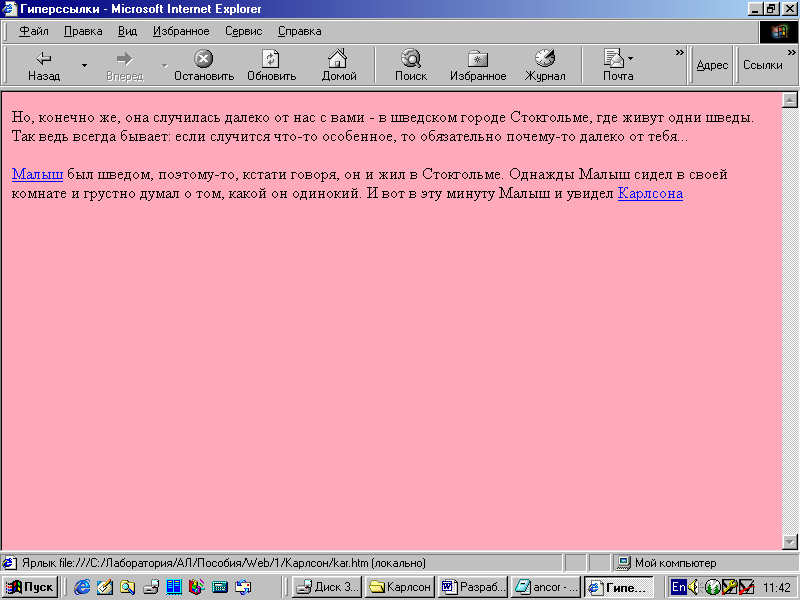Expand the Почта dropdown arrow
The width and height of the screenshot is (800, 600).
(x=631, y=59)
